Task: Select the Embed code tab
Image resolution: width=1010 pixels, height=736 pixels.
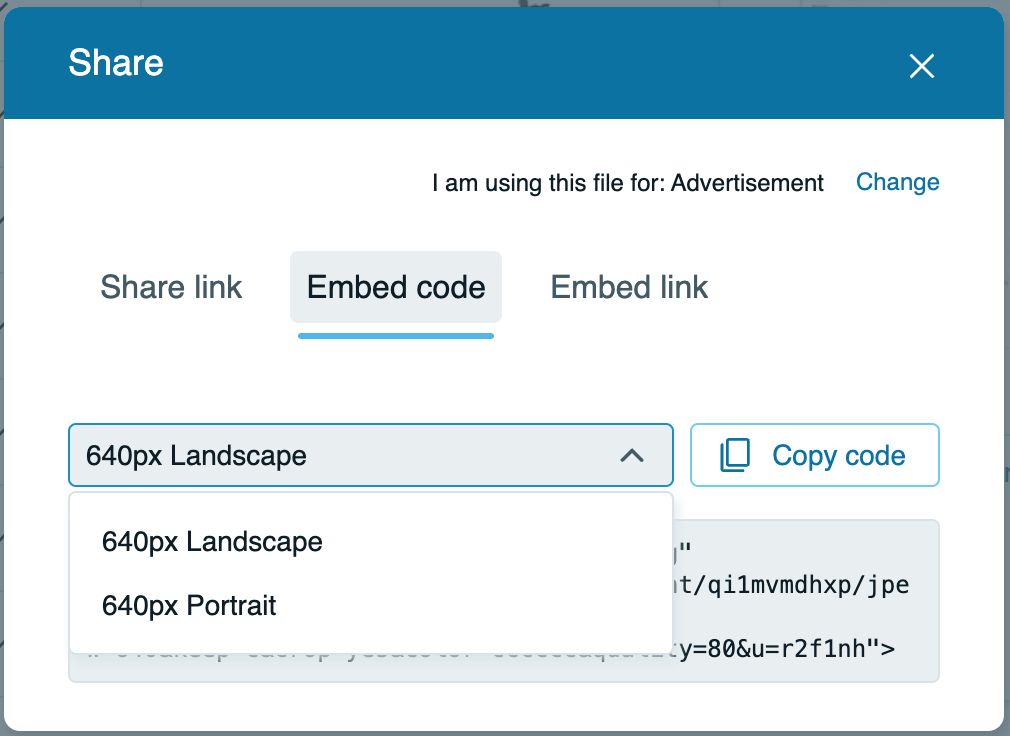Action: tap(395, 287)
